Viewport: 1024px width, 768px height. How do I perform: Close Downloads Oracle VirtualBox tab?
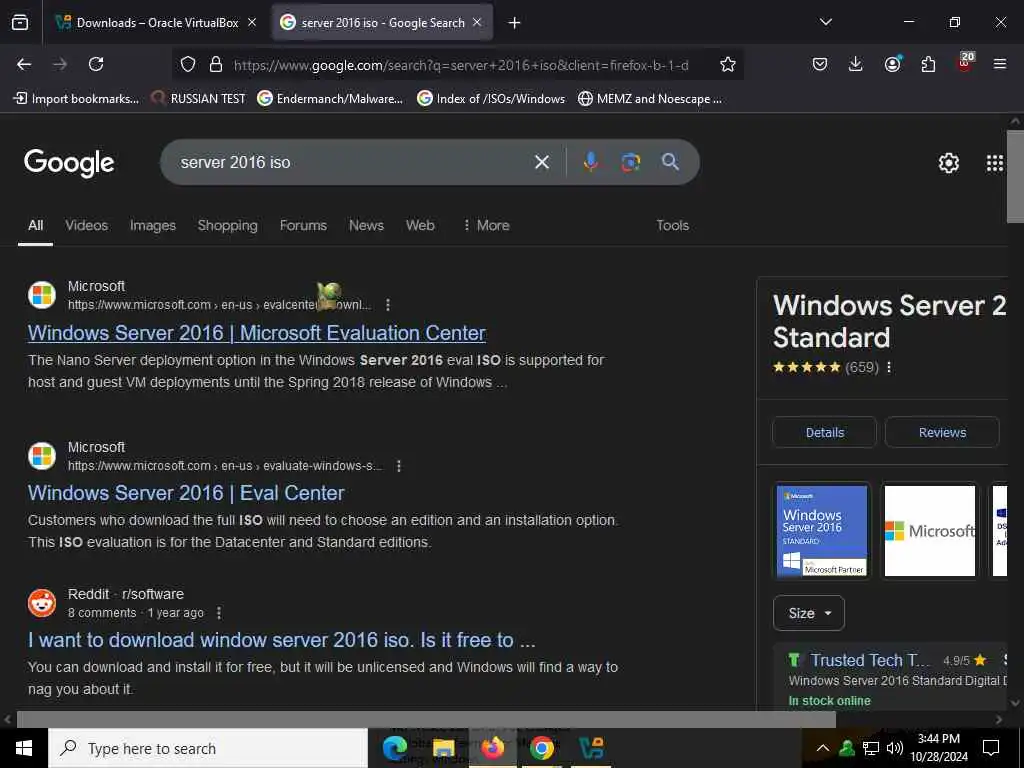(x=252, y=22)
